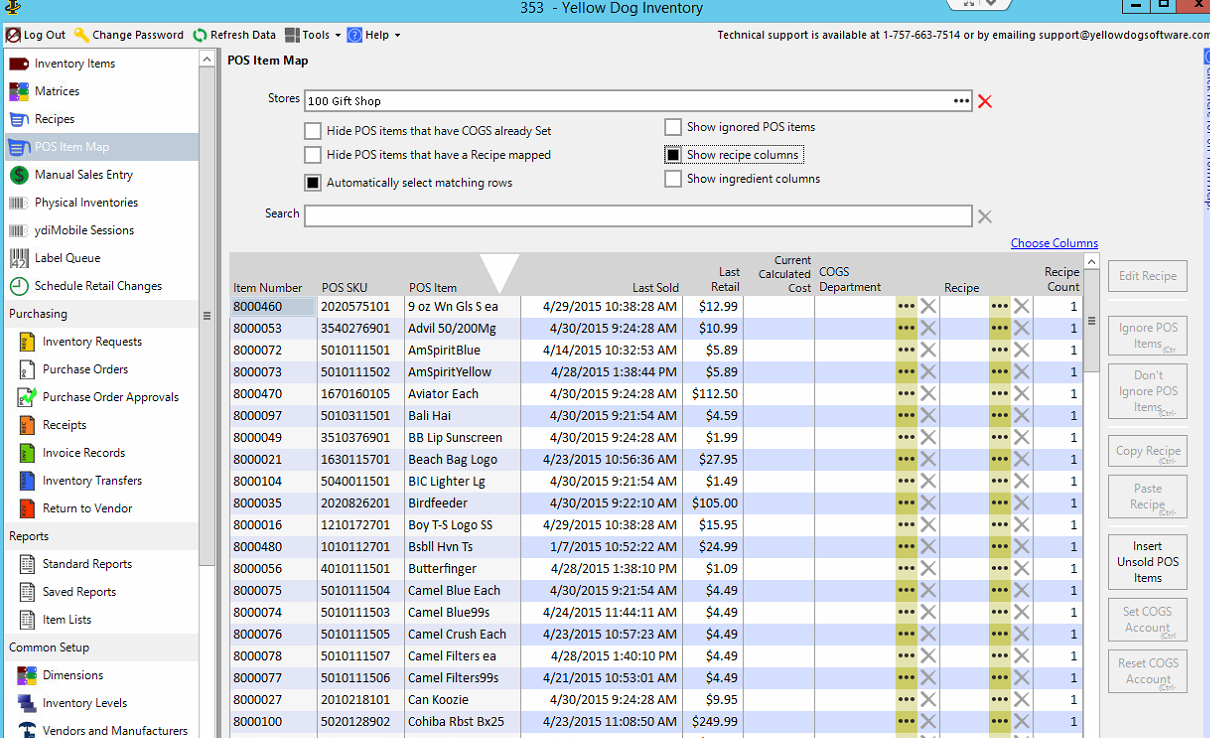Click the Refresh Data toolbar icon
Viewport: 1210px width, 738px height.
(200, 35)
